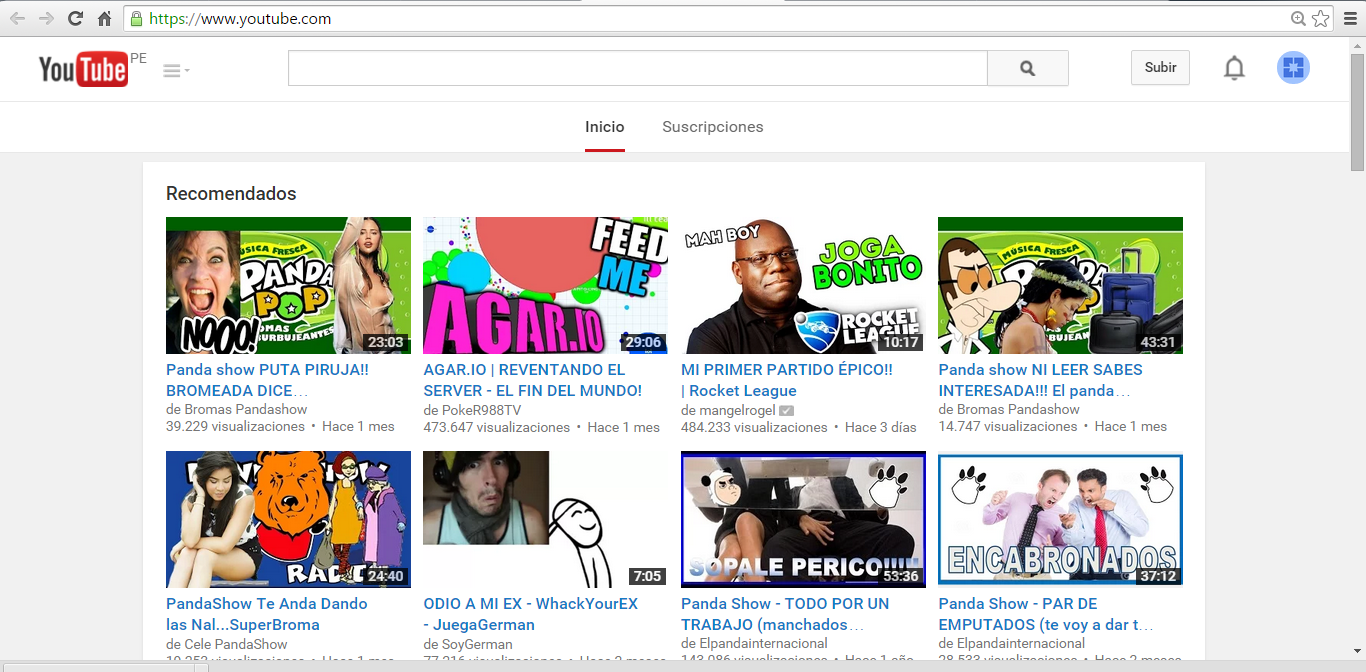Open the YouTube guide menu dropdown
This screenshot has width=1366, height=672.
[x=176, y=70]
